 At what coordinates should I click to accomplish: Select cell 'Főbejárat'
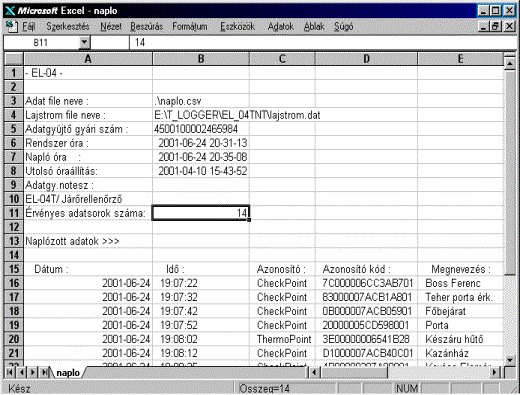460,311
